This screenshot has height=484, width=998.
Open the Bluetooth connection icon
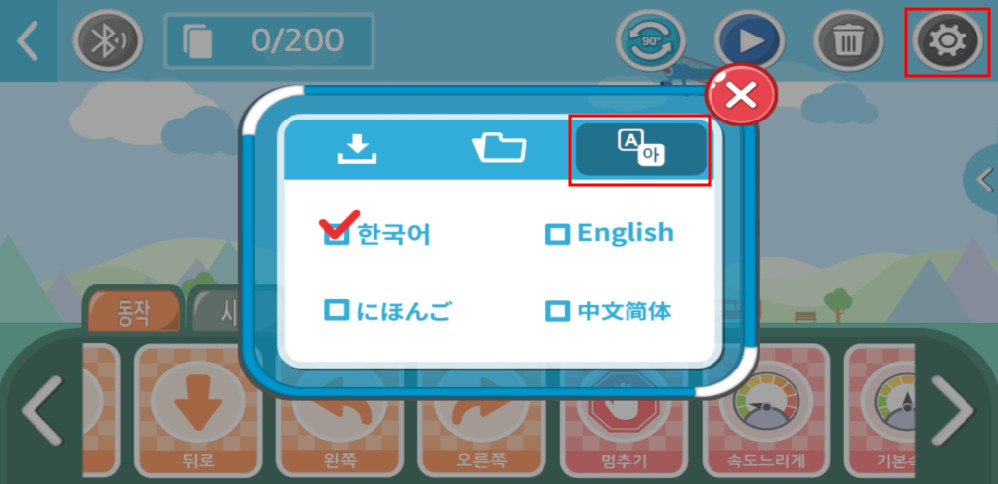point(108,41)
